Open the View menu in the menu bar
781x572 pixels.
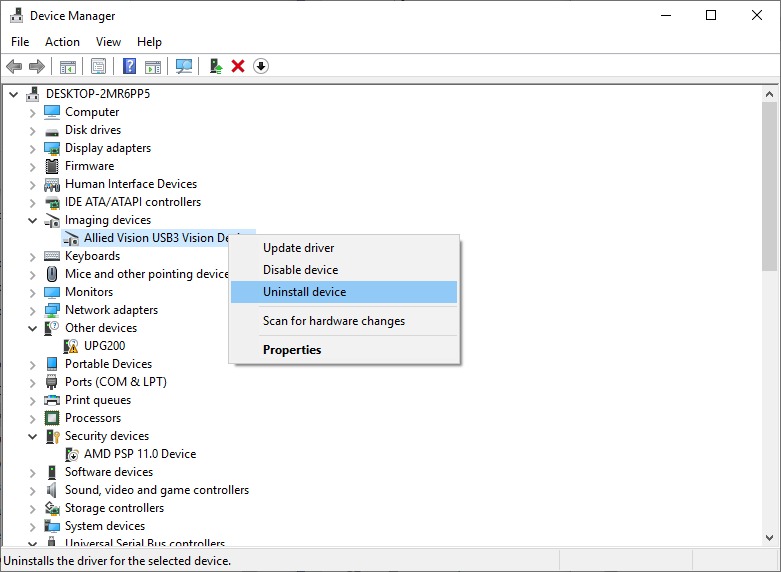tap(108, 42)
